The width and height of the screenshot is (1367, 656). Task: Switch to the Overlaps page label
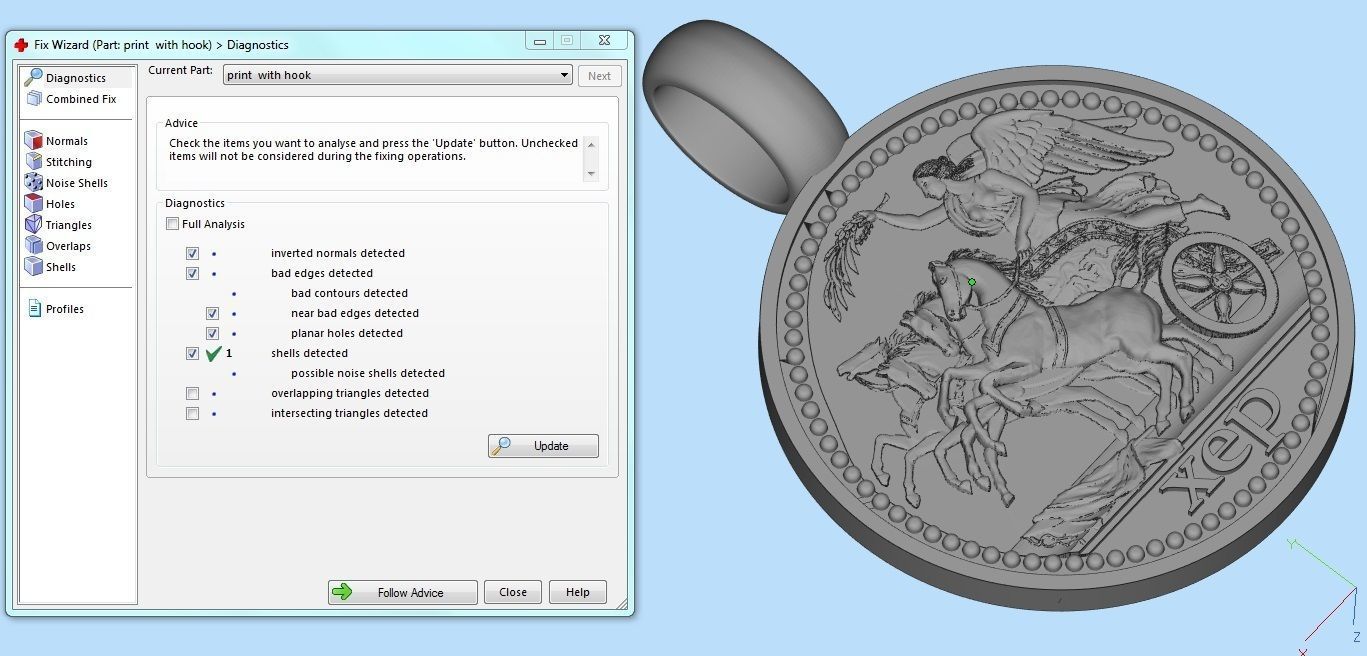[69, 246]
